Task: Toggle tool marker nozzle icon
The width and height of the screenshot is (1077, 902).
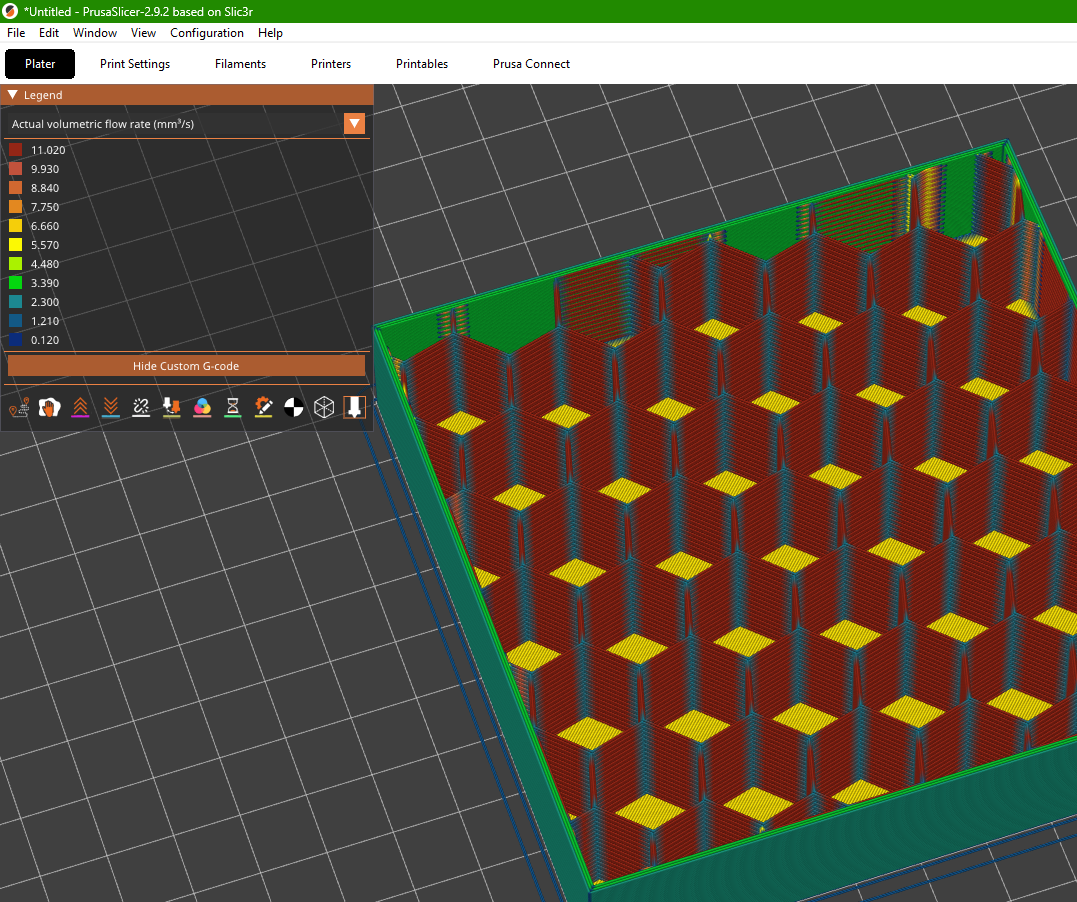Action: [x=354, y=407]
